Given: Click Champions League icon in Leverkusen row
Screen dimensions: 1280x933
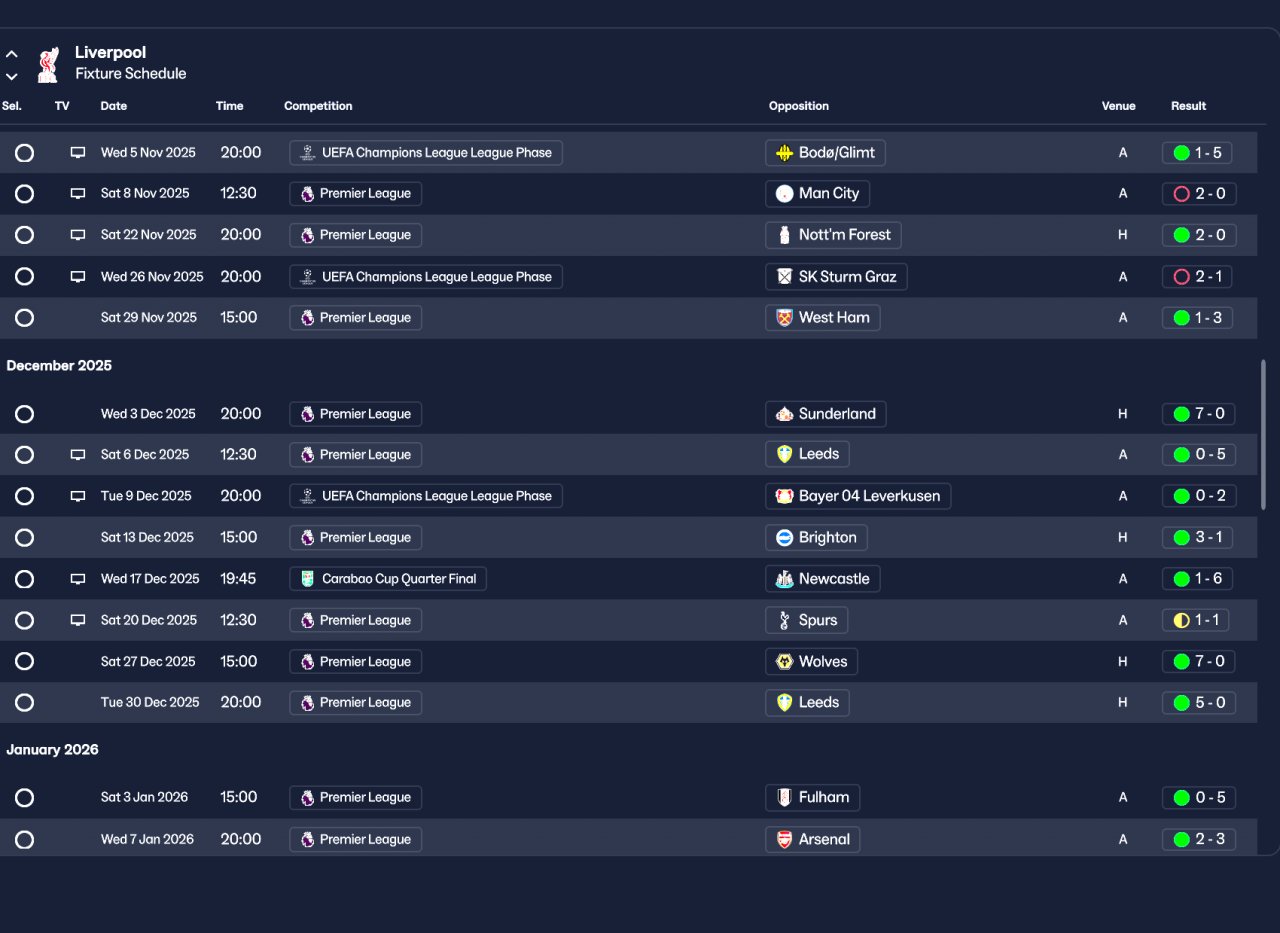Looking at the screenshot, I should tap(307, 496).
